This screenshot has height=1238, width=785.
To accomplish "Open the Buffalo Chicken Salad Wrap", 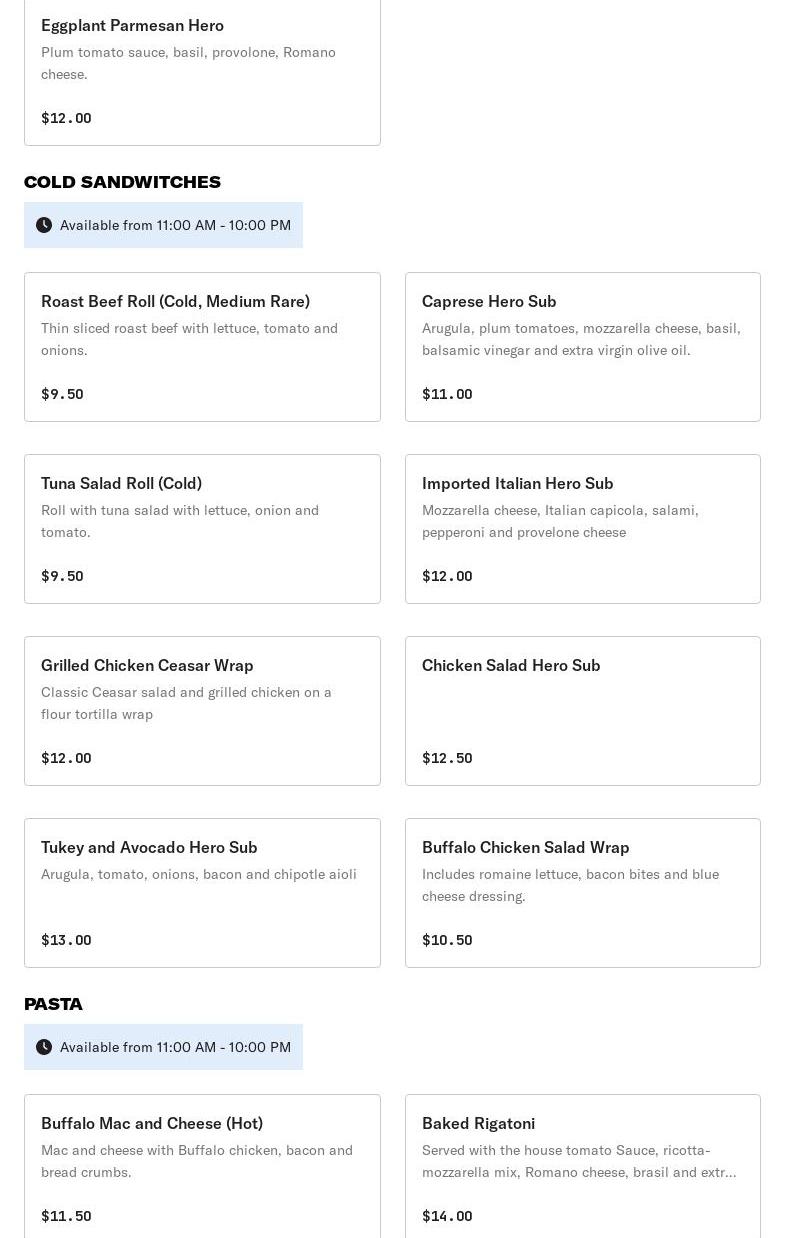I will click(x=582, y=893).
